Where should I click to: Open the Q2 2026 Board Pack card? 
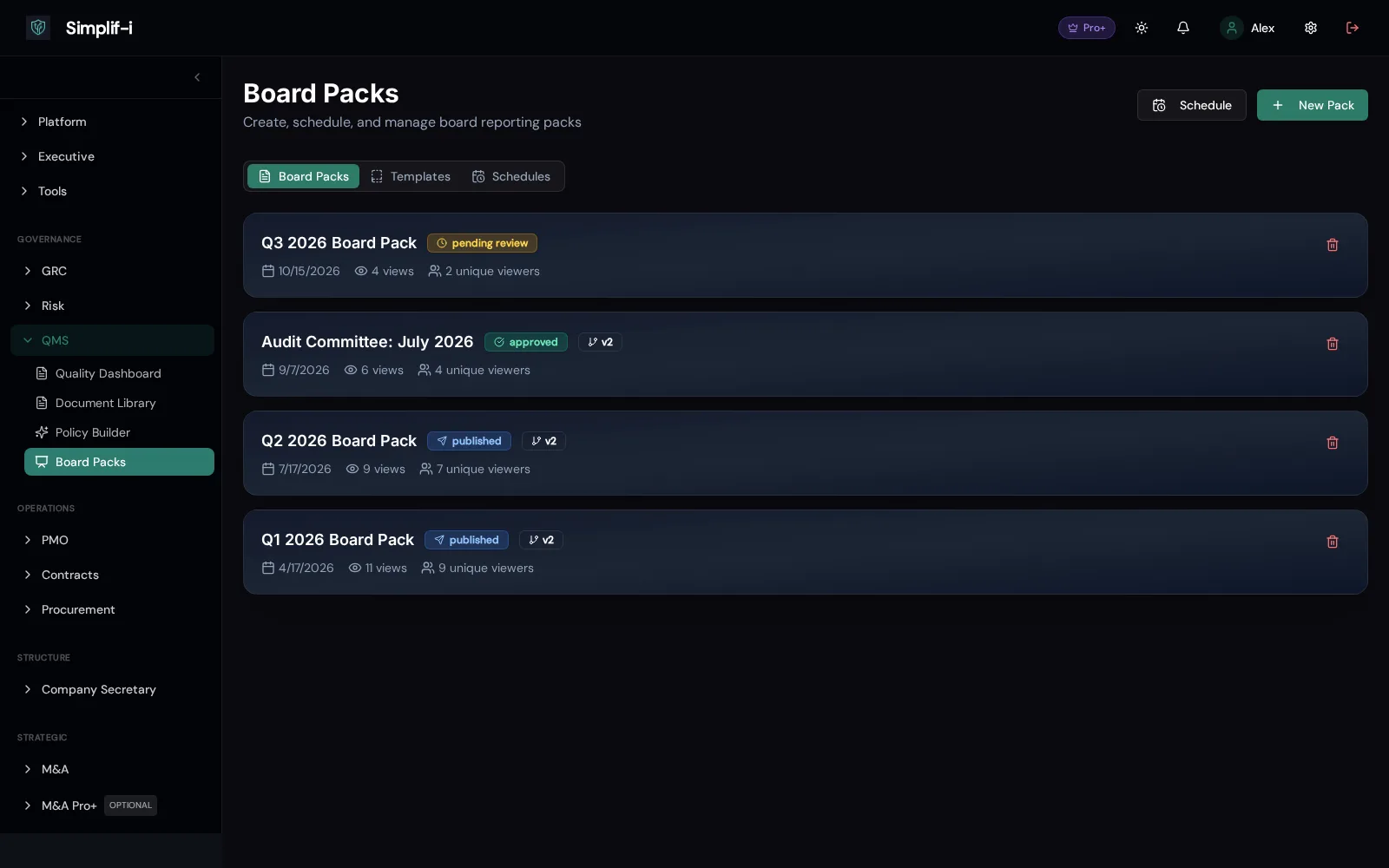coord(806,453)
